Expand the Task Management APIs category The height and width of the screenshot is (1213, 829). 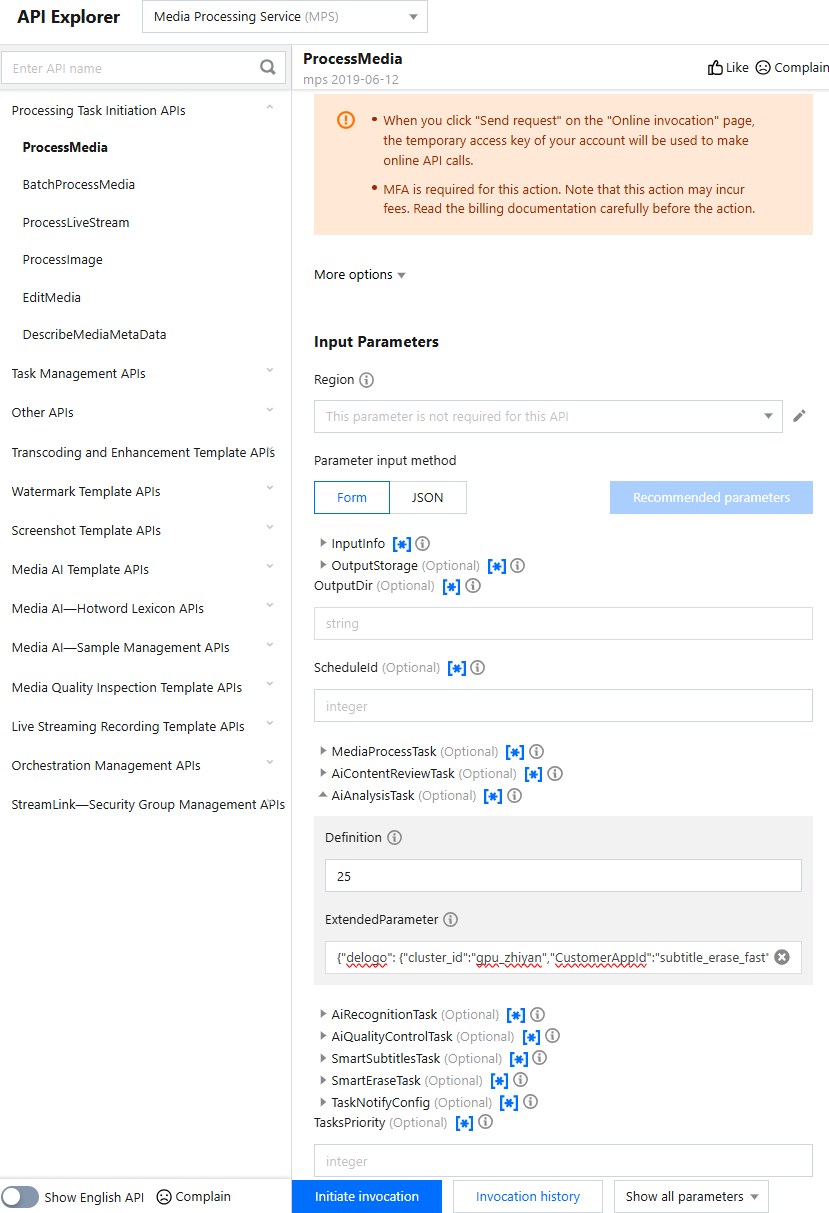coord(142,373)
